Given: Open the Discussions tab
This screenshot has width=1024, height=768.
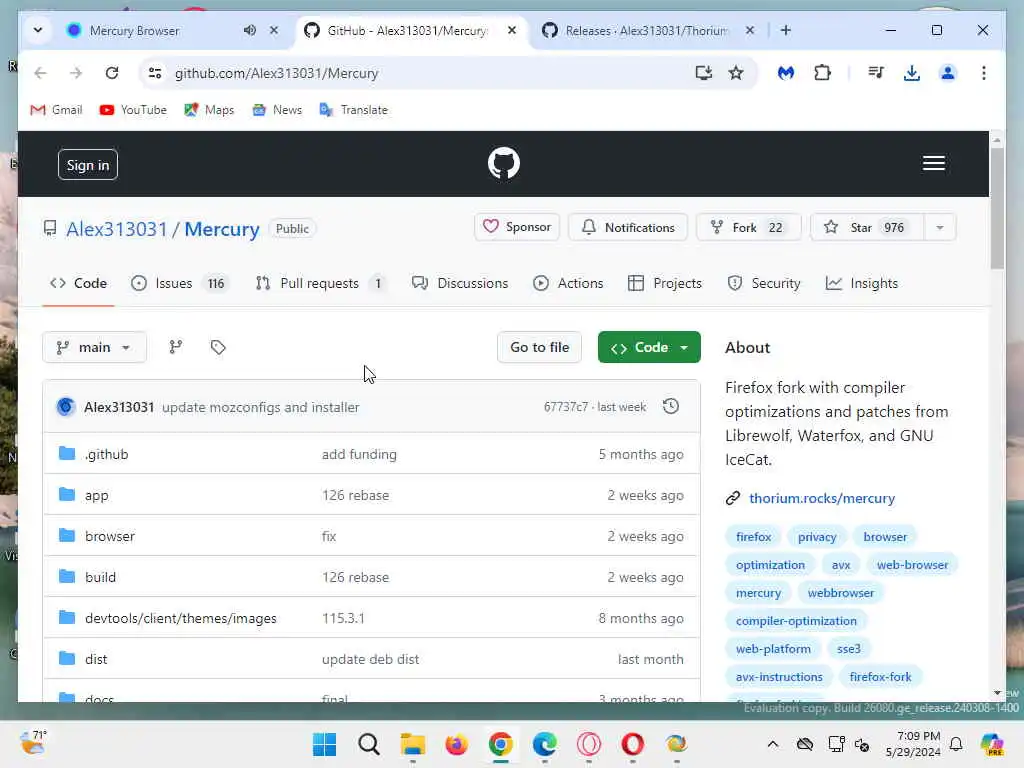Looking at the screenshot, I should pos(460,283).
